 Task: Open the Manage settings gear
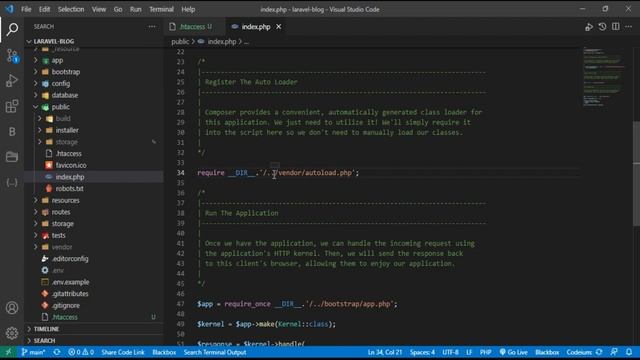click(12, 333)
